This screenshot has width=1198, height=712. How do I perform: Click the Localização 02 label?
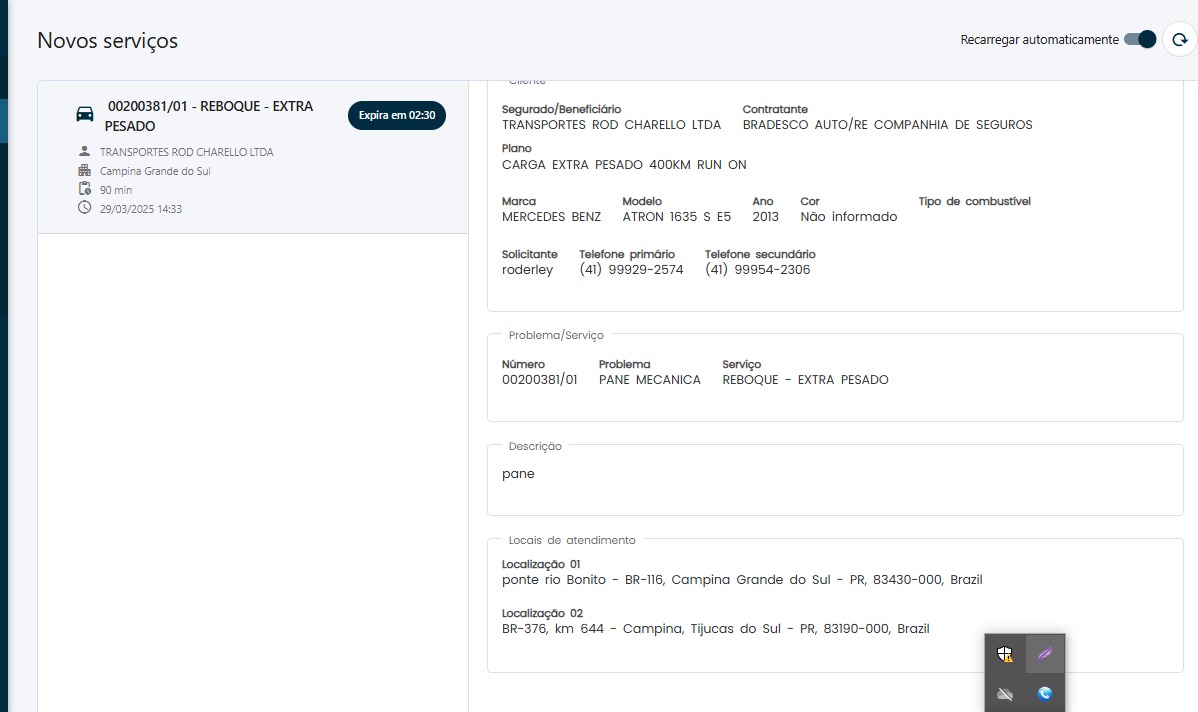coord(542,613)
